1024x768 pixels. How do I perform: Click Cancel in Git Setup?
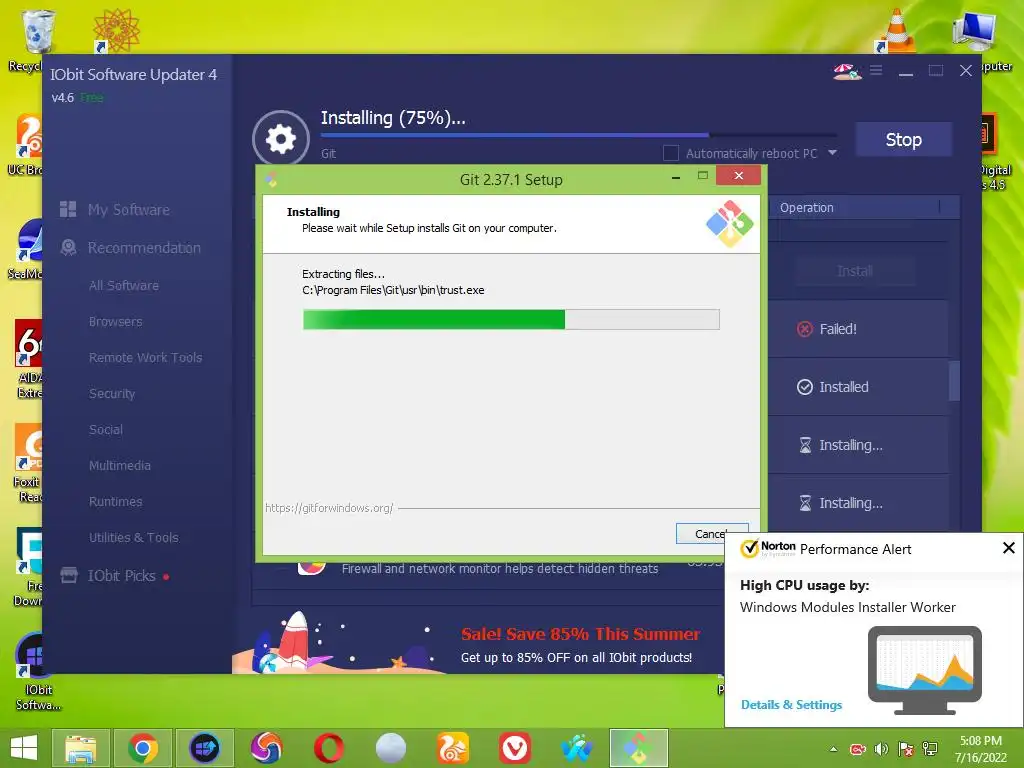tap(712, 534)
